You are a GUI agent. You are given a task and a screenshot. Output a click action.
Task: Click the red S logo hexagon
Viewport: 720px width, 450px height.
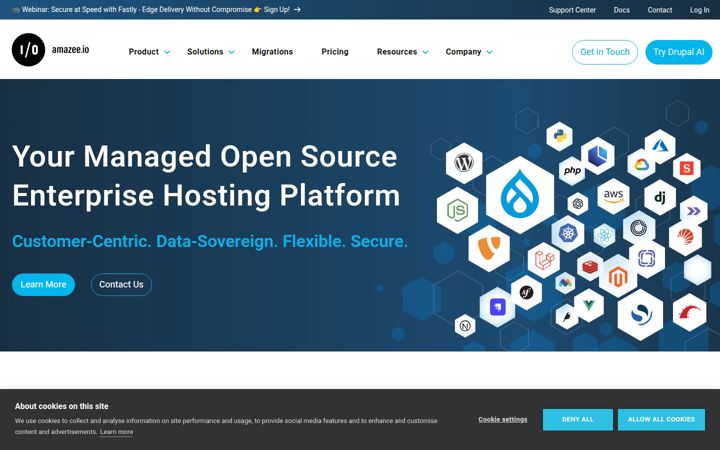coord(686,169)
